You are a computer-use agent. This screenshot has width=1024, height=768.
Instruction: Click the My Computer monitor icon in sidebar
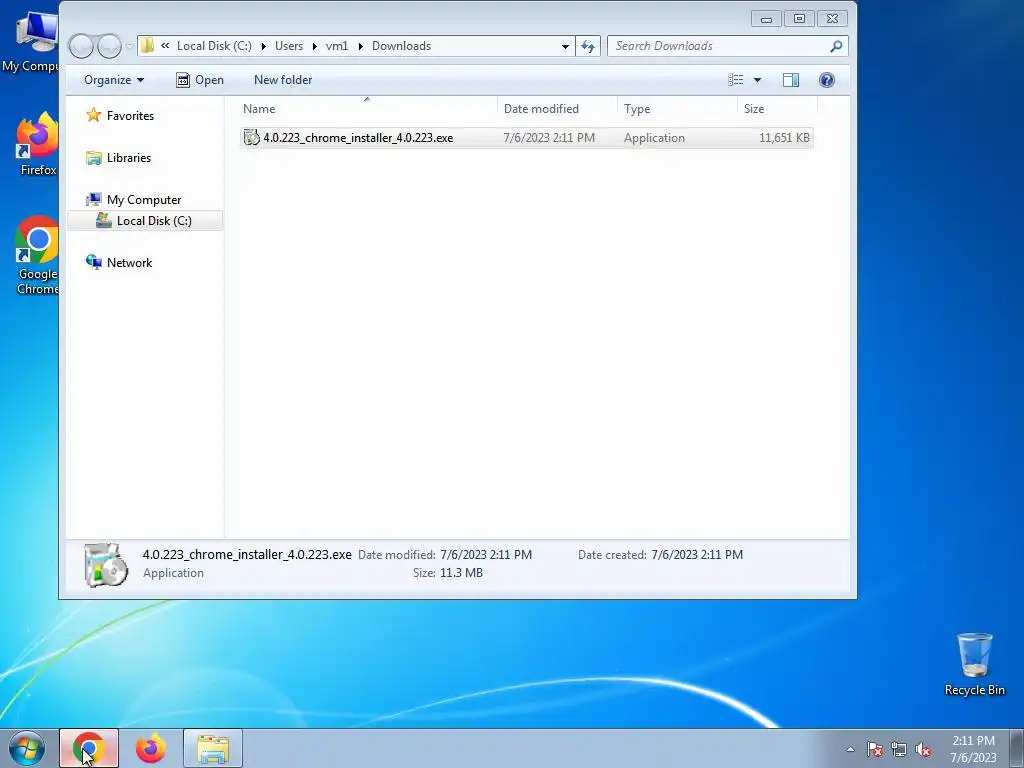tap(94, 199)
